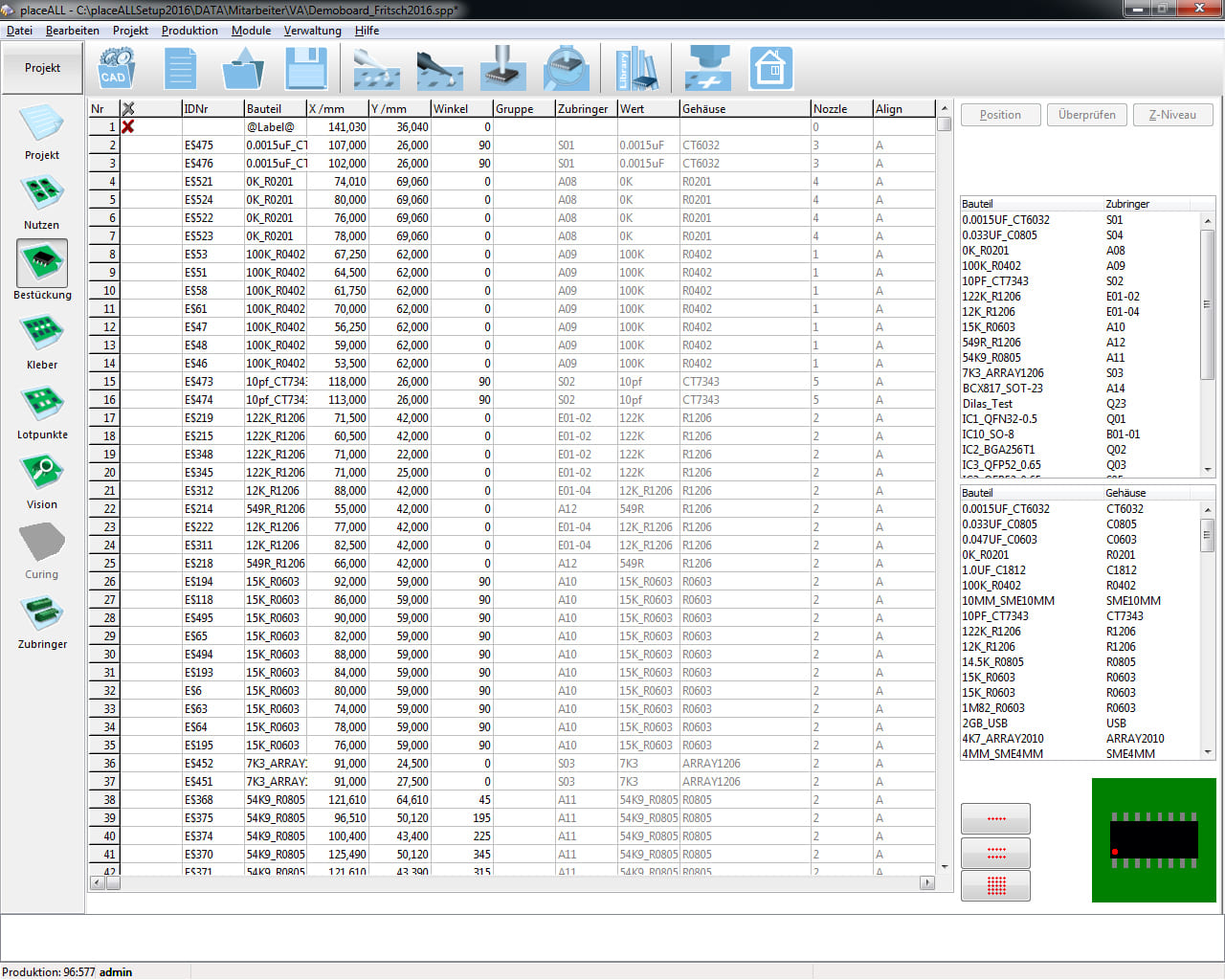
Task: Open the Datei menu
Action: point(19,31)
